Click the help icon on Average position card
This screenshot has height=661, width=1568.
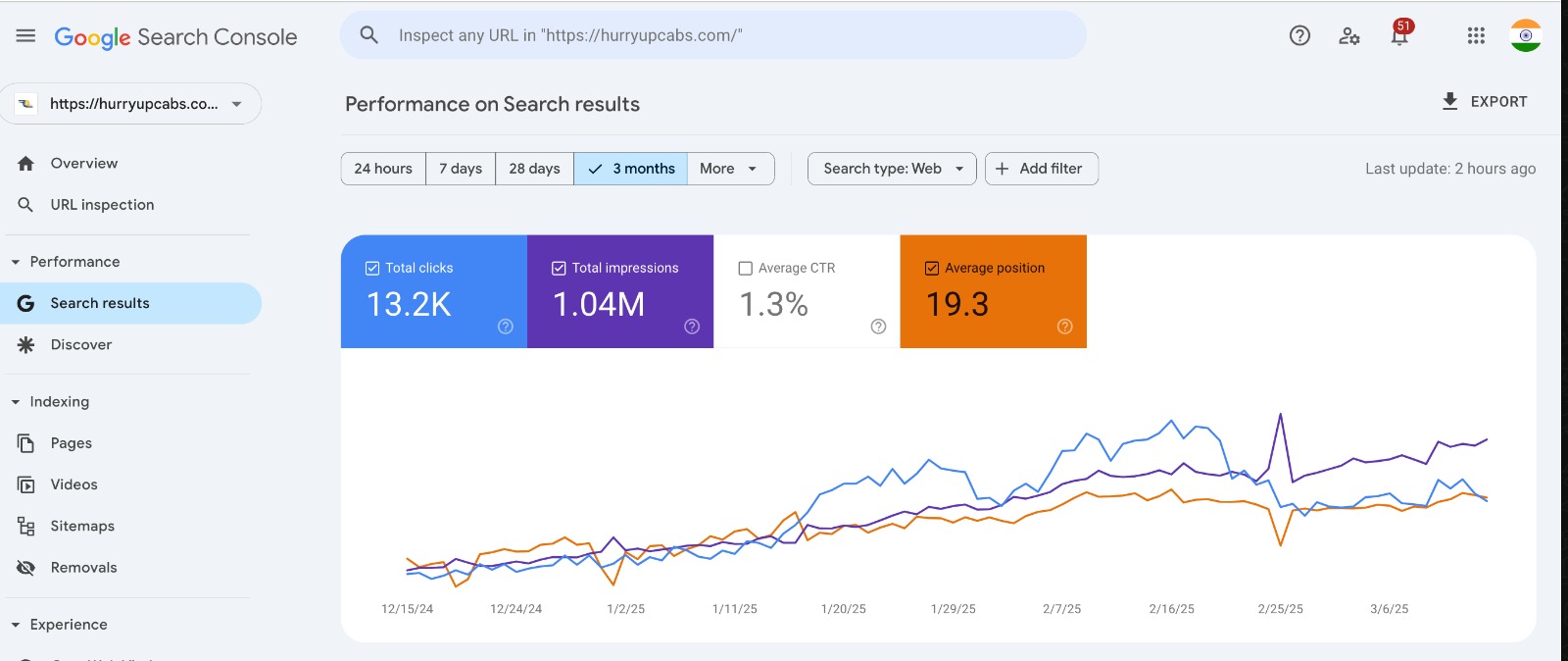[1065, 327]
